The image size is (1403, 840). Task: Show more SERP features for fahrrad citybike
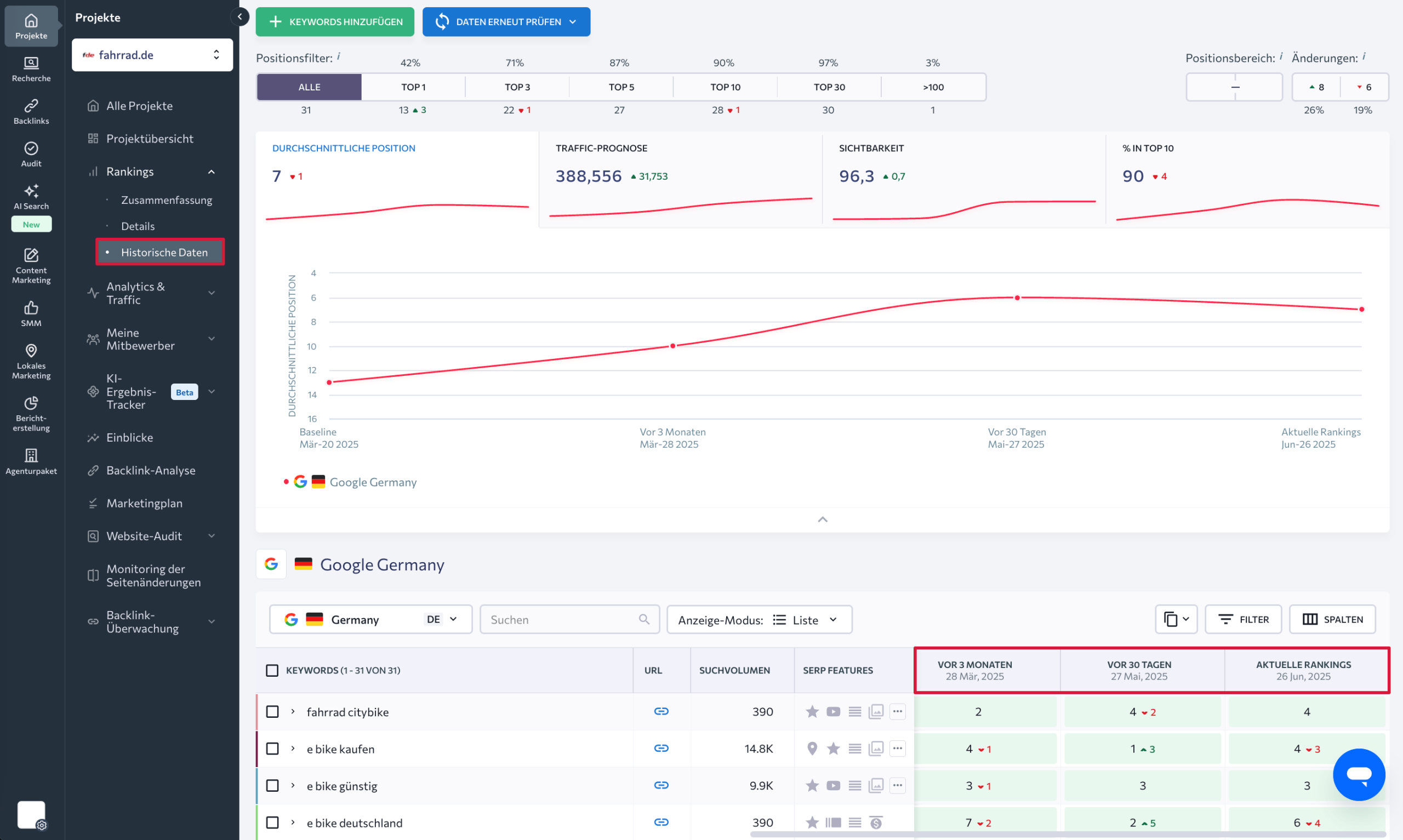(897, 711)
